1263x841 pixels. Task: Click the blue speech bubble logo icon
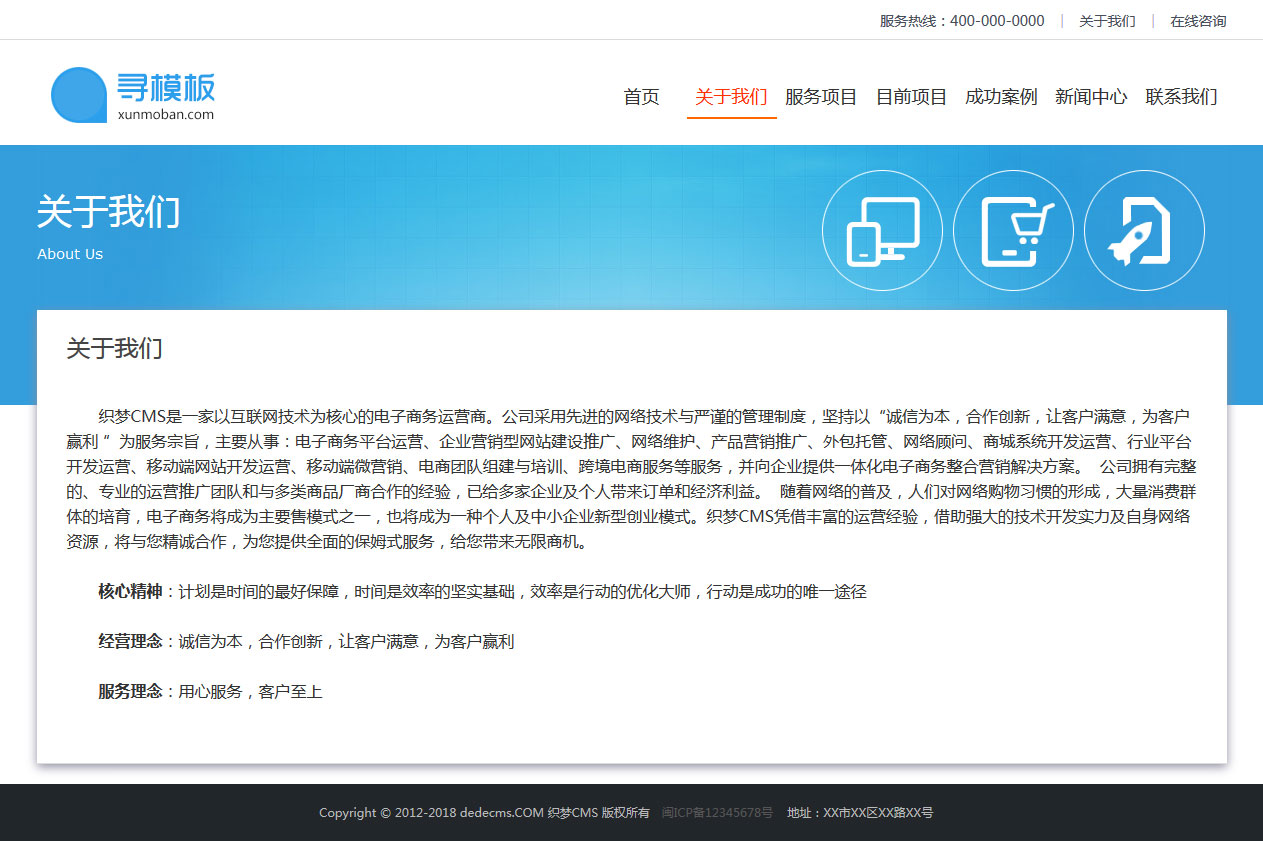click(x=79, y=95)
